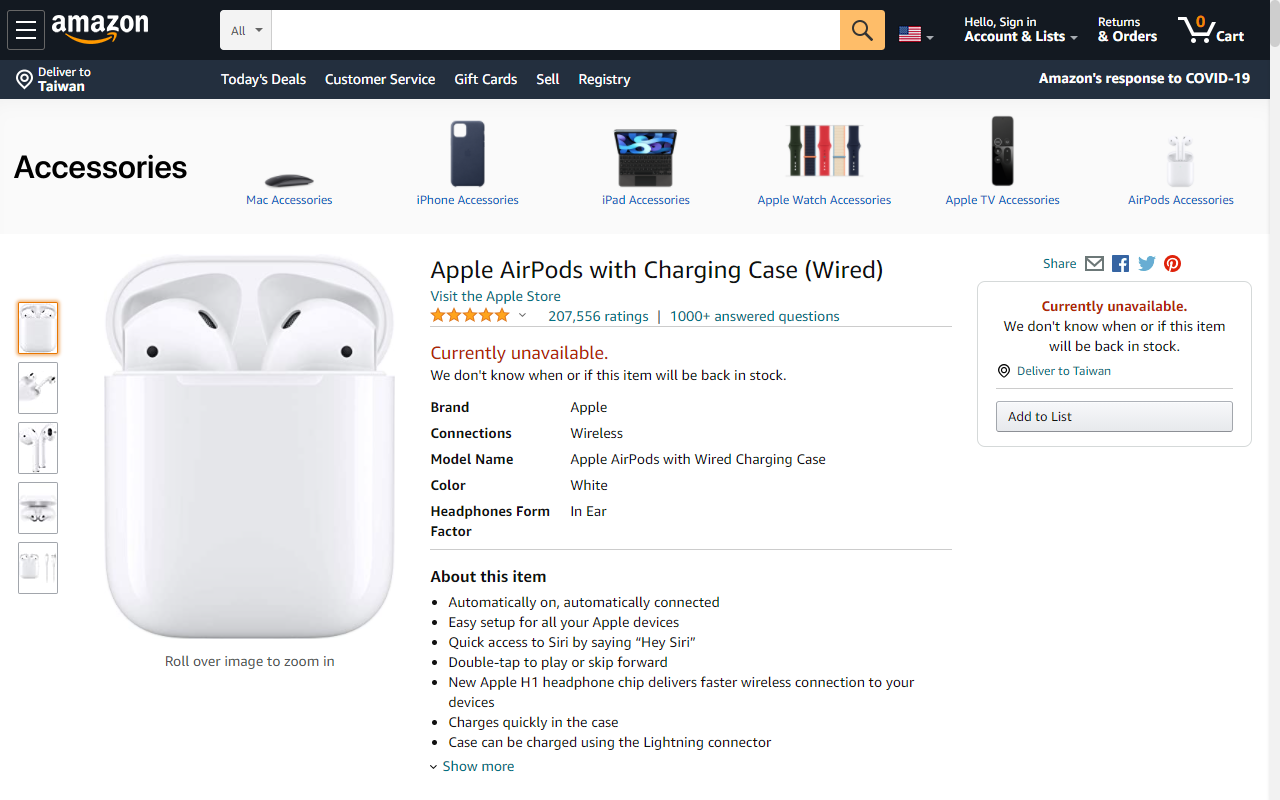Click the five-star rating display

(x=469, y=314)
